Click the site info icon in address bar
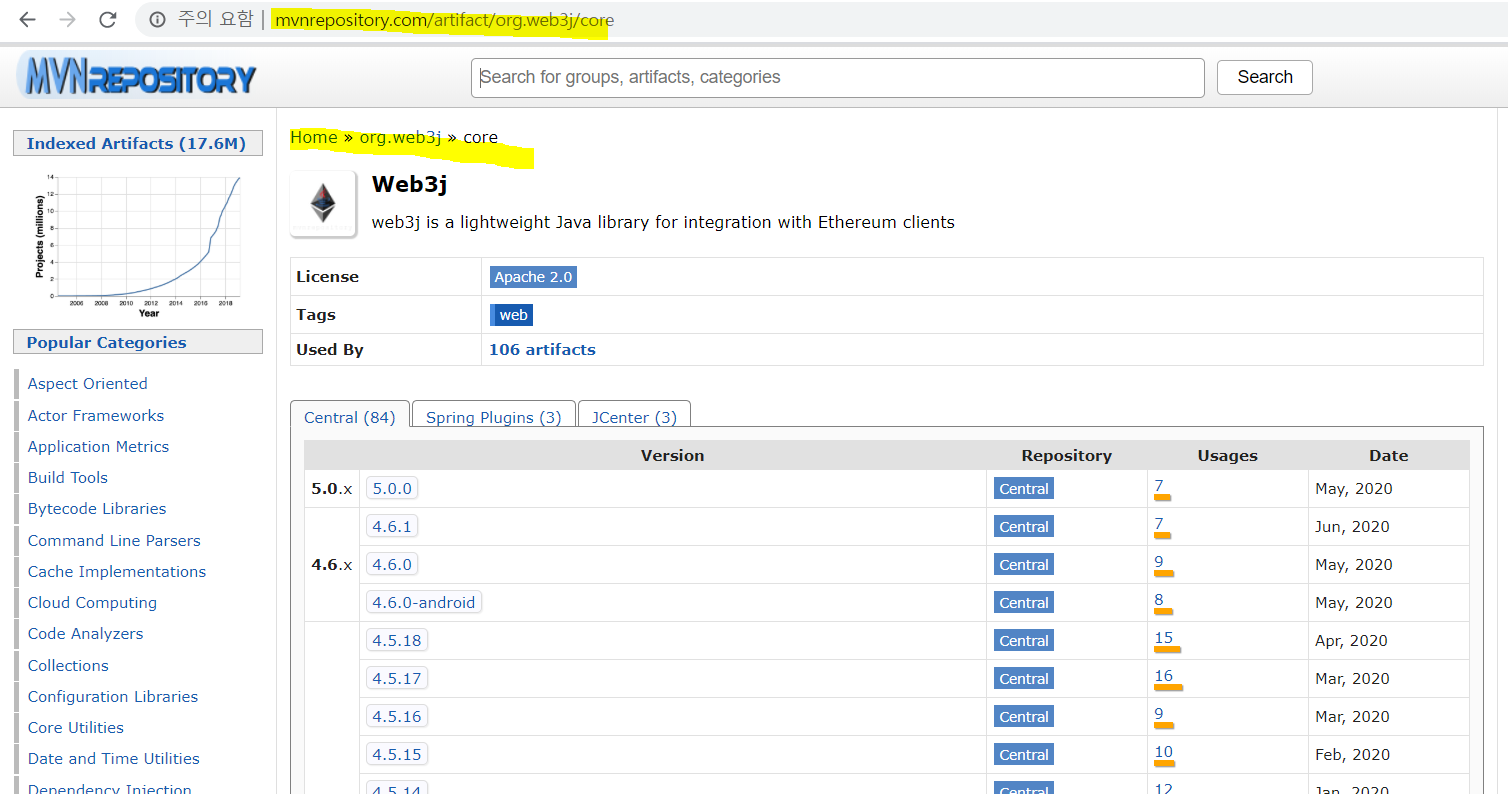The height and width of the screenshot is (794, 1508). (x=157, y=20)
